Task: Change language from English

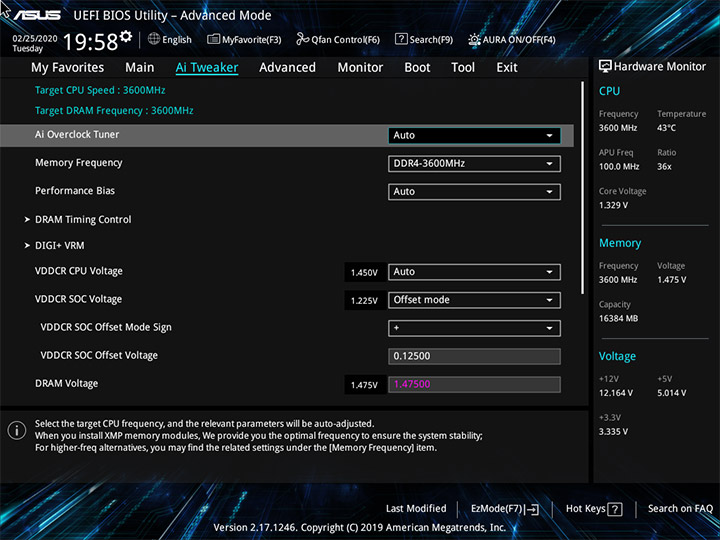Action: [x=177, y=40]
